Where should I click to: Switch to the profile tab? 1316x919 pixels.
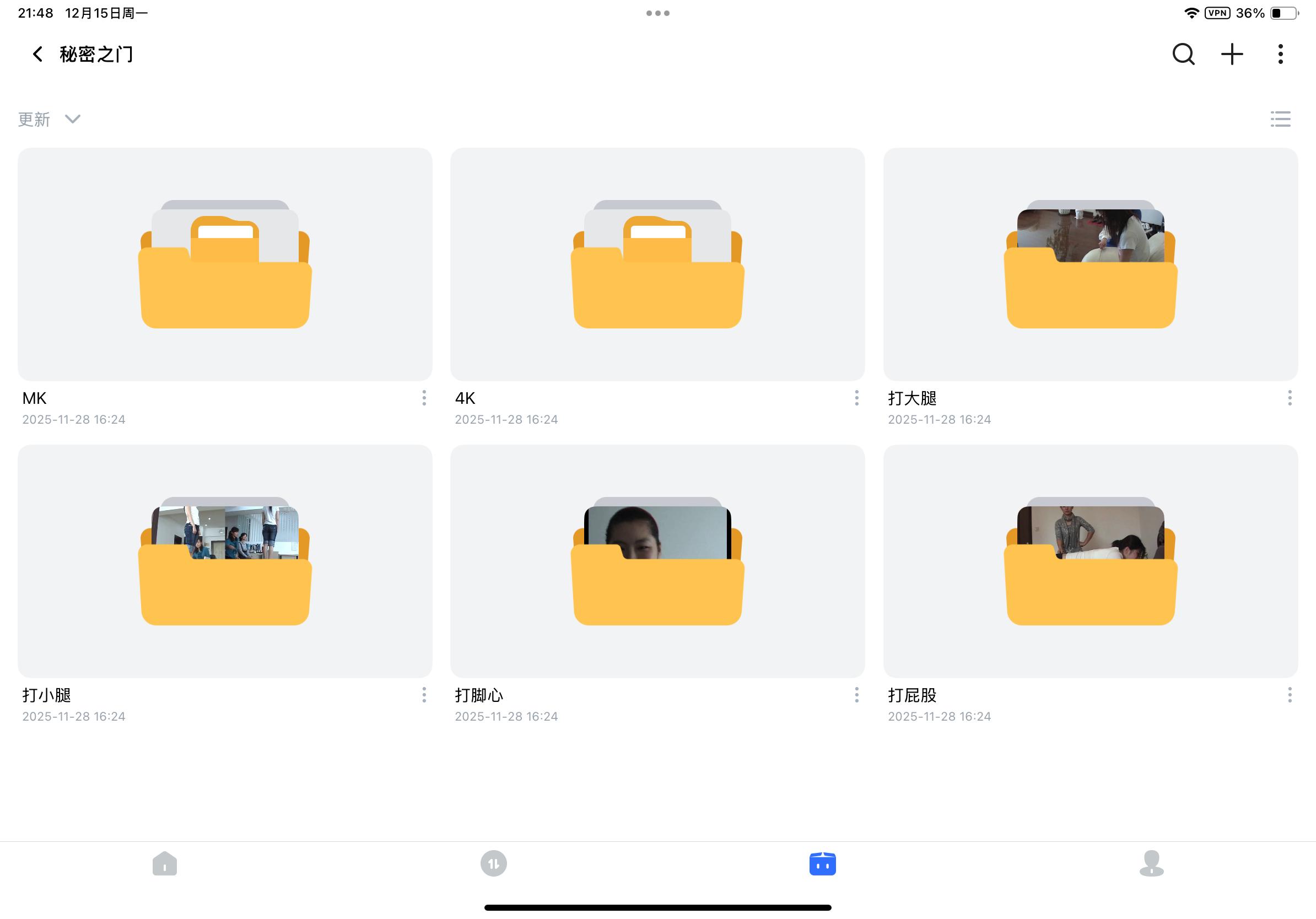coord(1152,863)
